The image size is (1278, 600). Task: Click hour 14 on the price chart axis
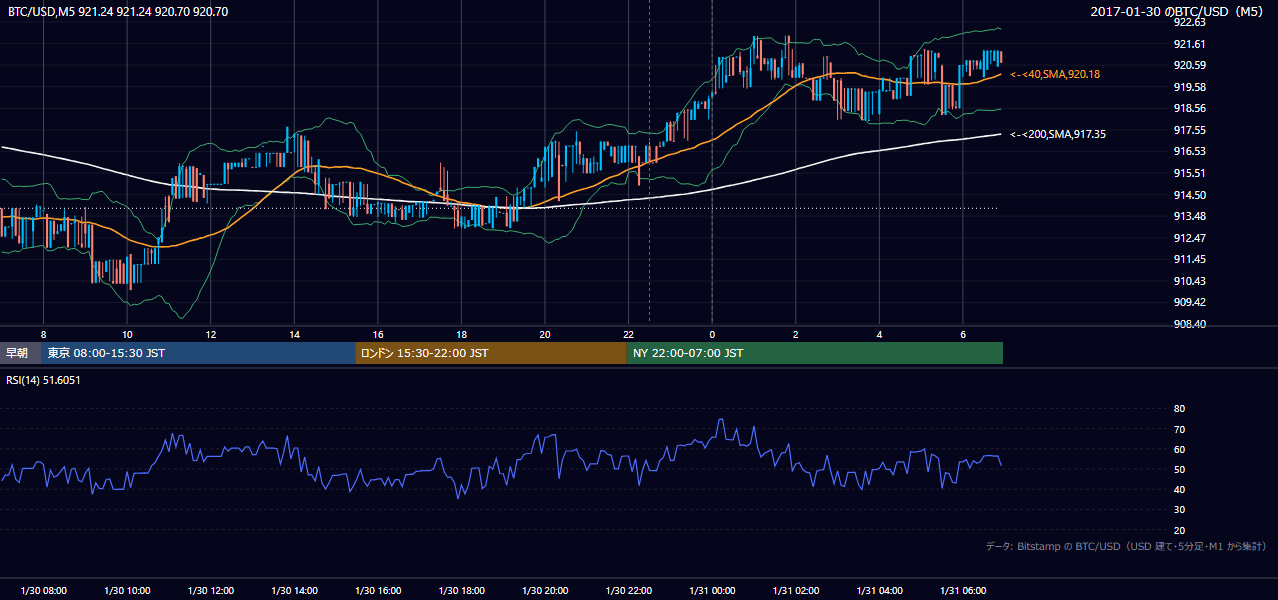pos(294,334)
